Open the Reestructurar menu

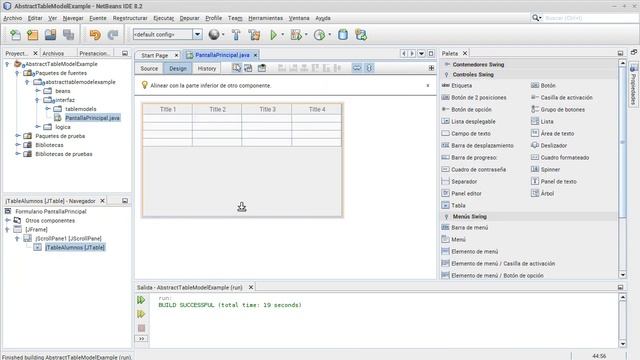coord(130,18)
